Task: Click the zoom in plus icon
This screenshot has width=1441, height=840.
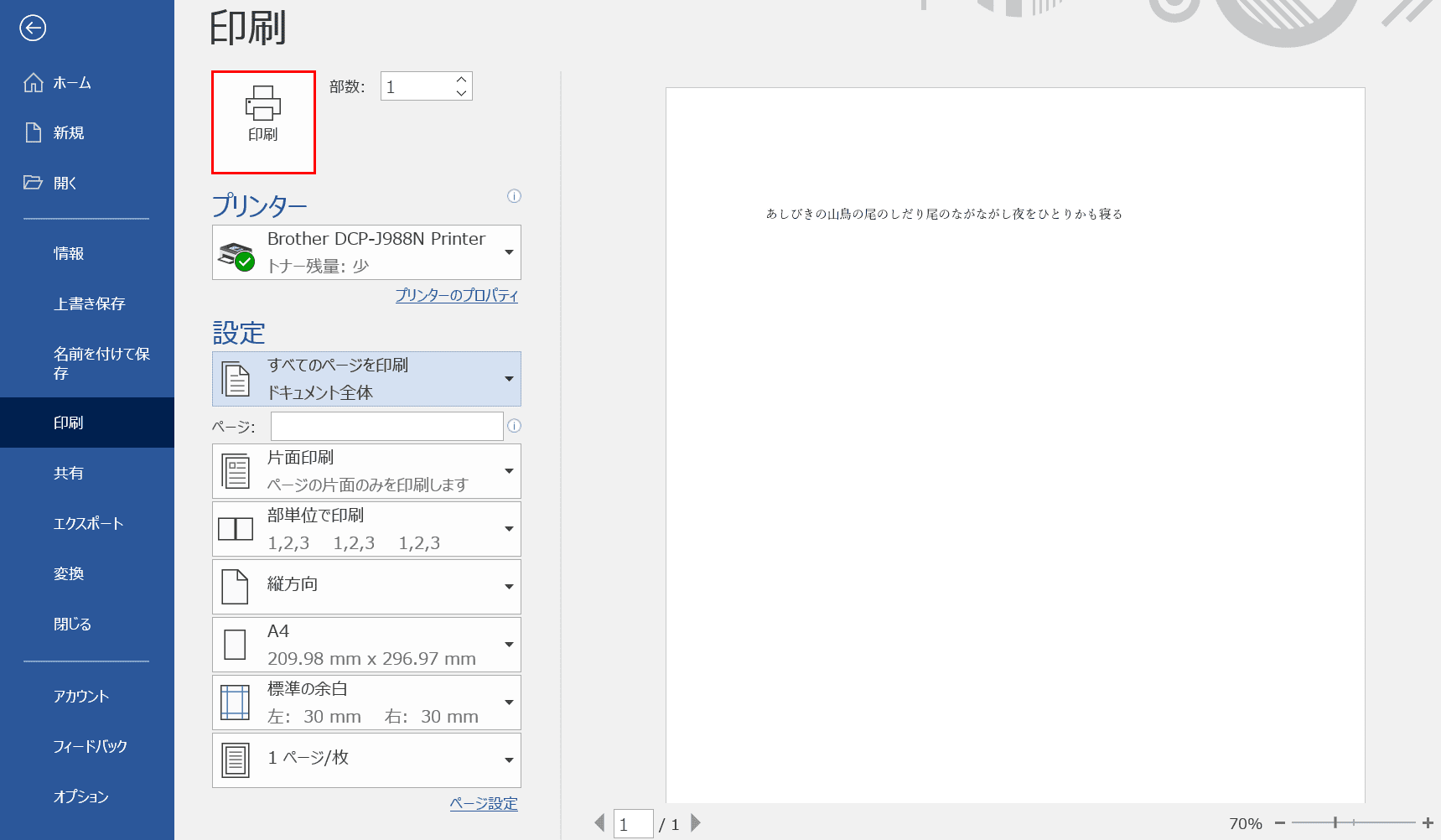Action: point(1428,823)
